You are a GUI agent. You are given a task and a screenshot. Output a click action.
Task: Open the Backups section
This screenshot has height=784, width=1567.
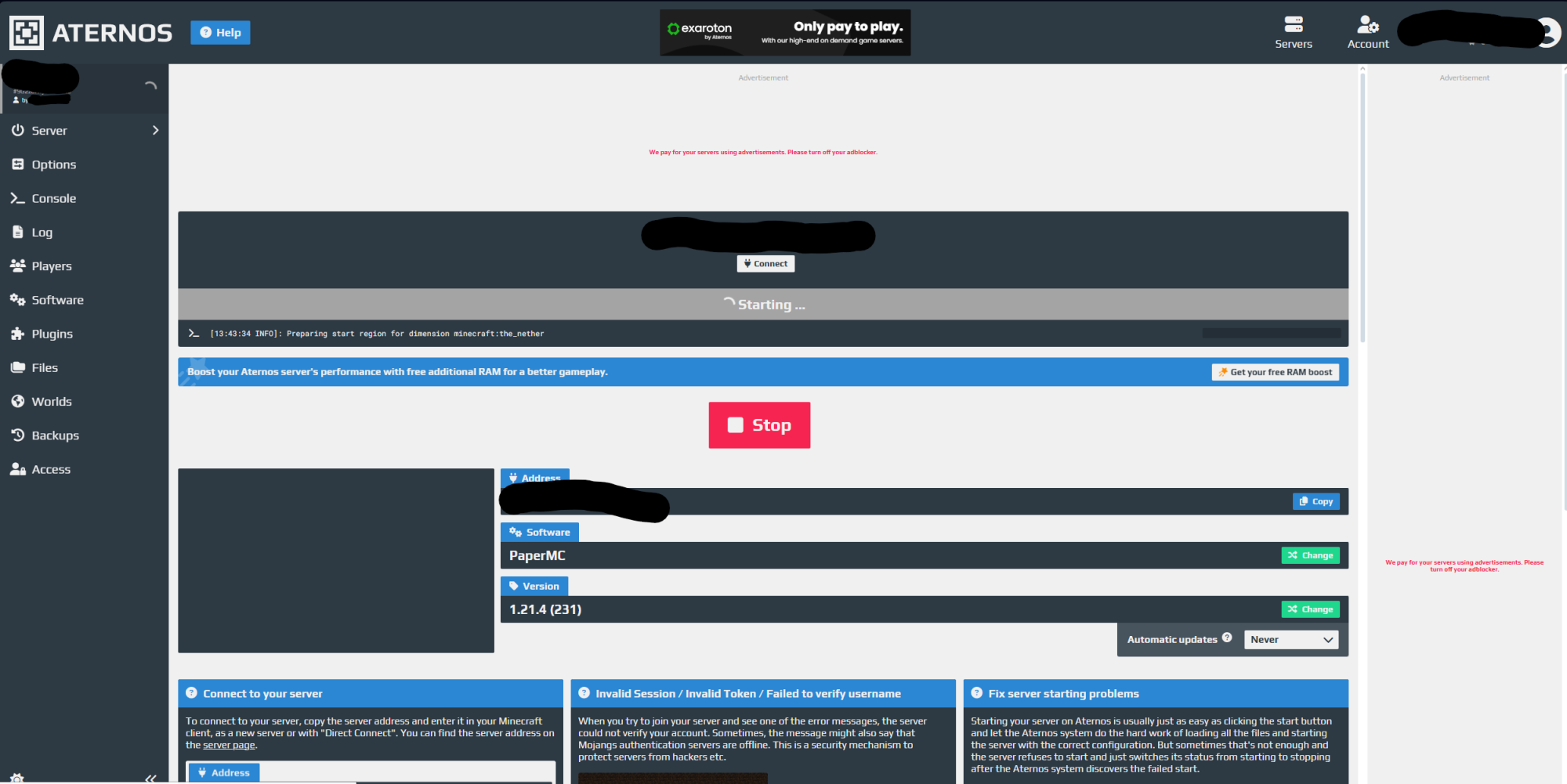[55, 435]
